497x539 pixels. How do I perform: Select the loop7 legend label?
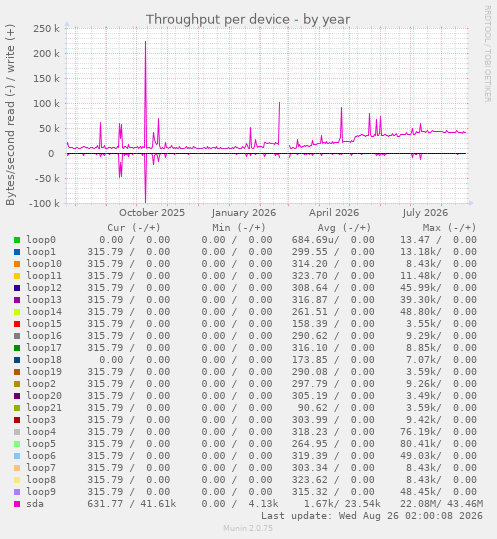41,468
